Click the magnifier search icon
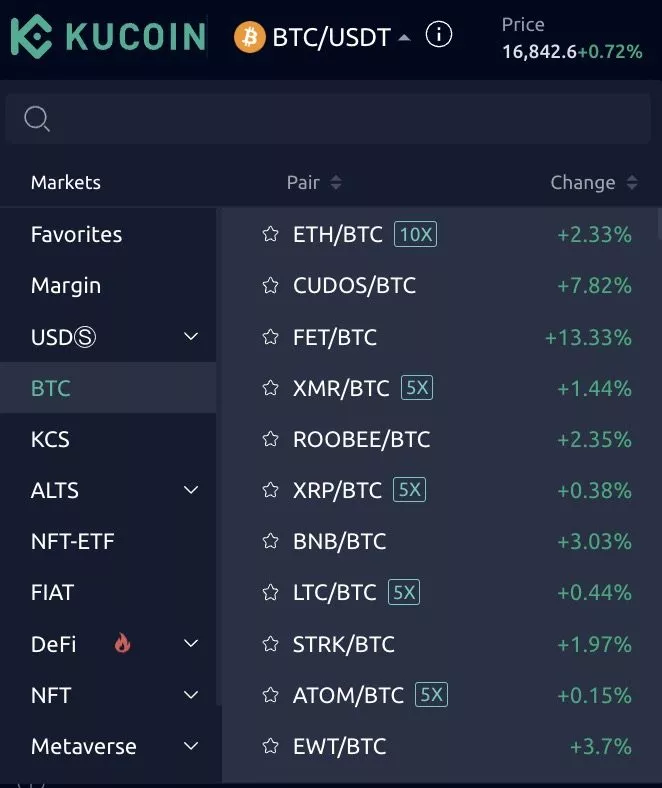The width and height of the screenshot is (662, 788). coord(37,119)
